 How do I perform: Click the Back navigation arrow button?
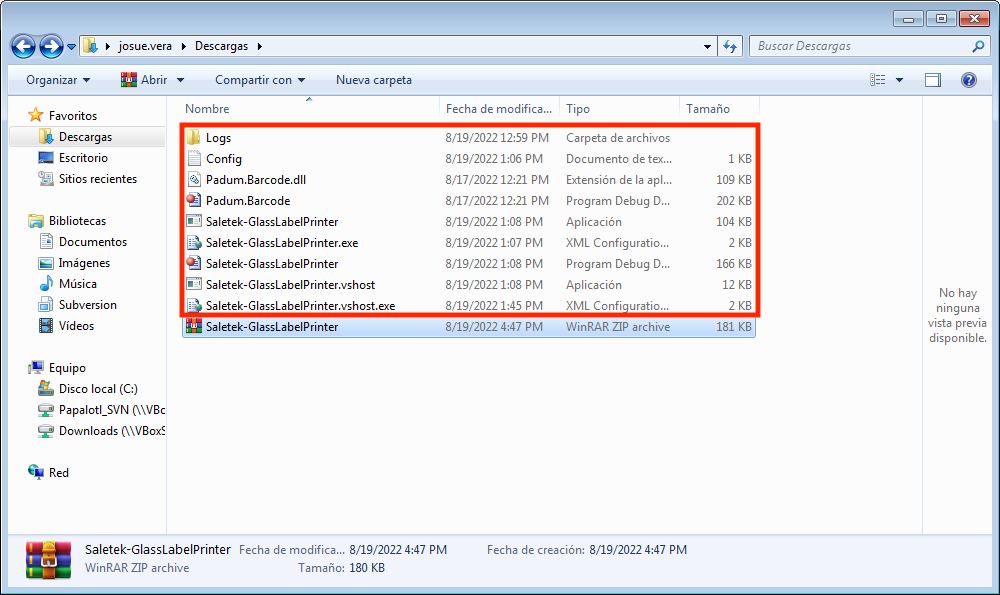point(24,46)
